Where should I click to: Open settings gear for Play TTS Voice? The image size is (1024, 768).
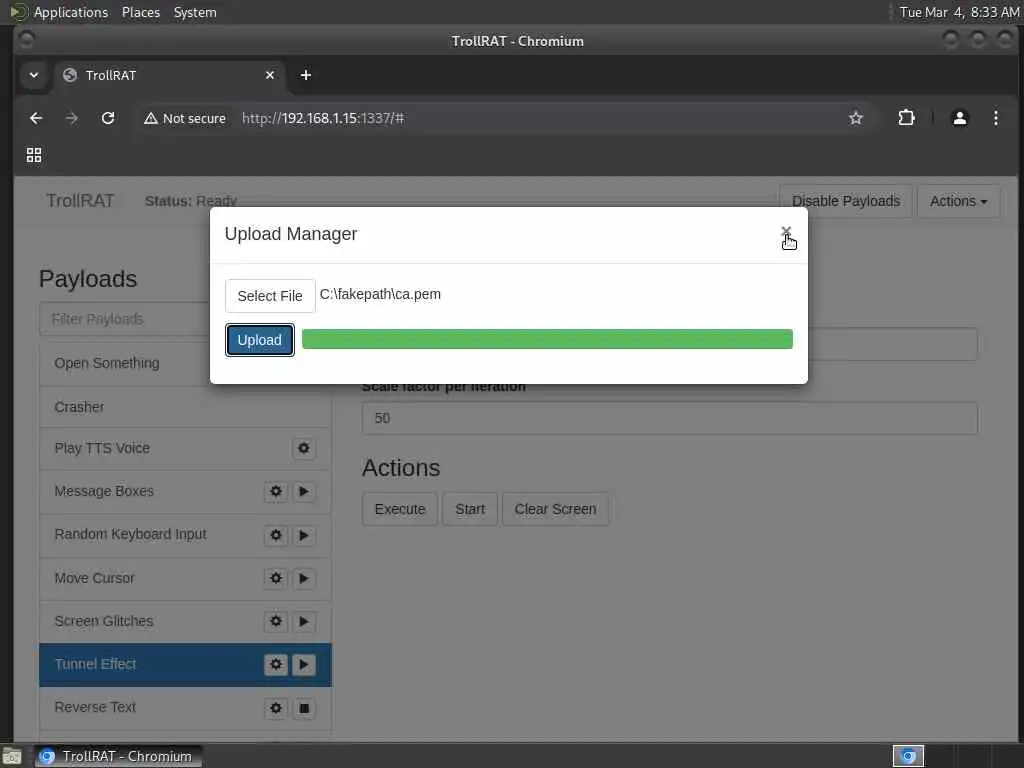(x=304, y=448)
